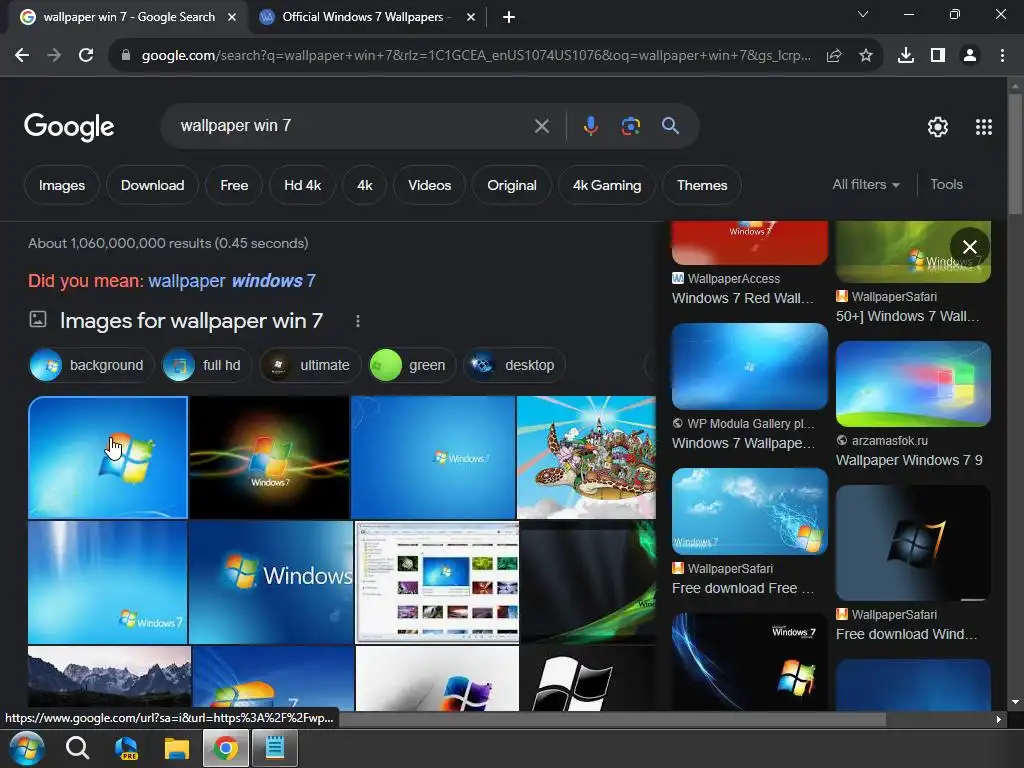This screenshot has height=768, width=1024.
Task: Open colorful turtle illustration thumbnail
Action: tap(586, 457)
